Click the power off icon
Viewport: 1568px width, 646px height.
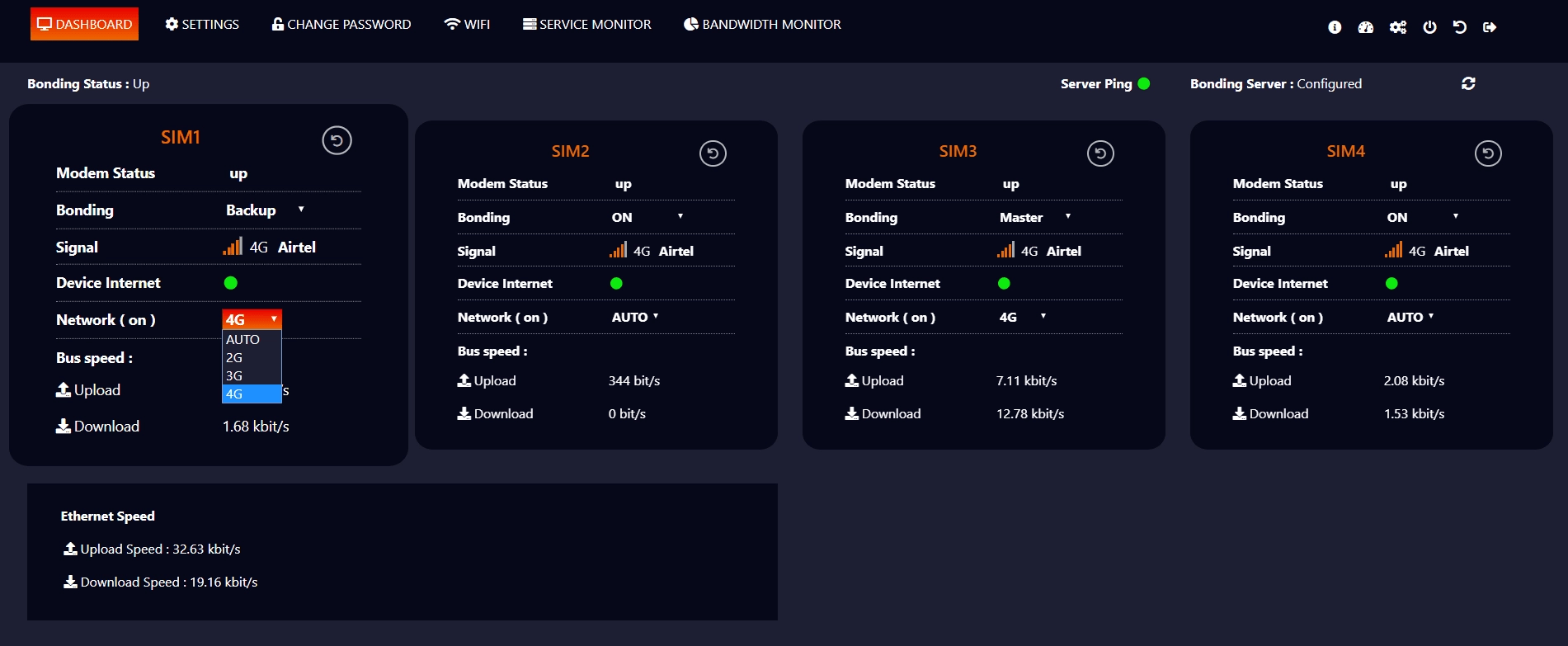pyautogui.click(x=1429, y=27)
